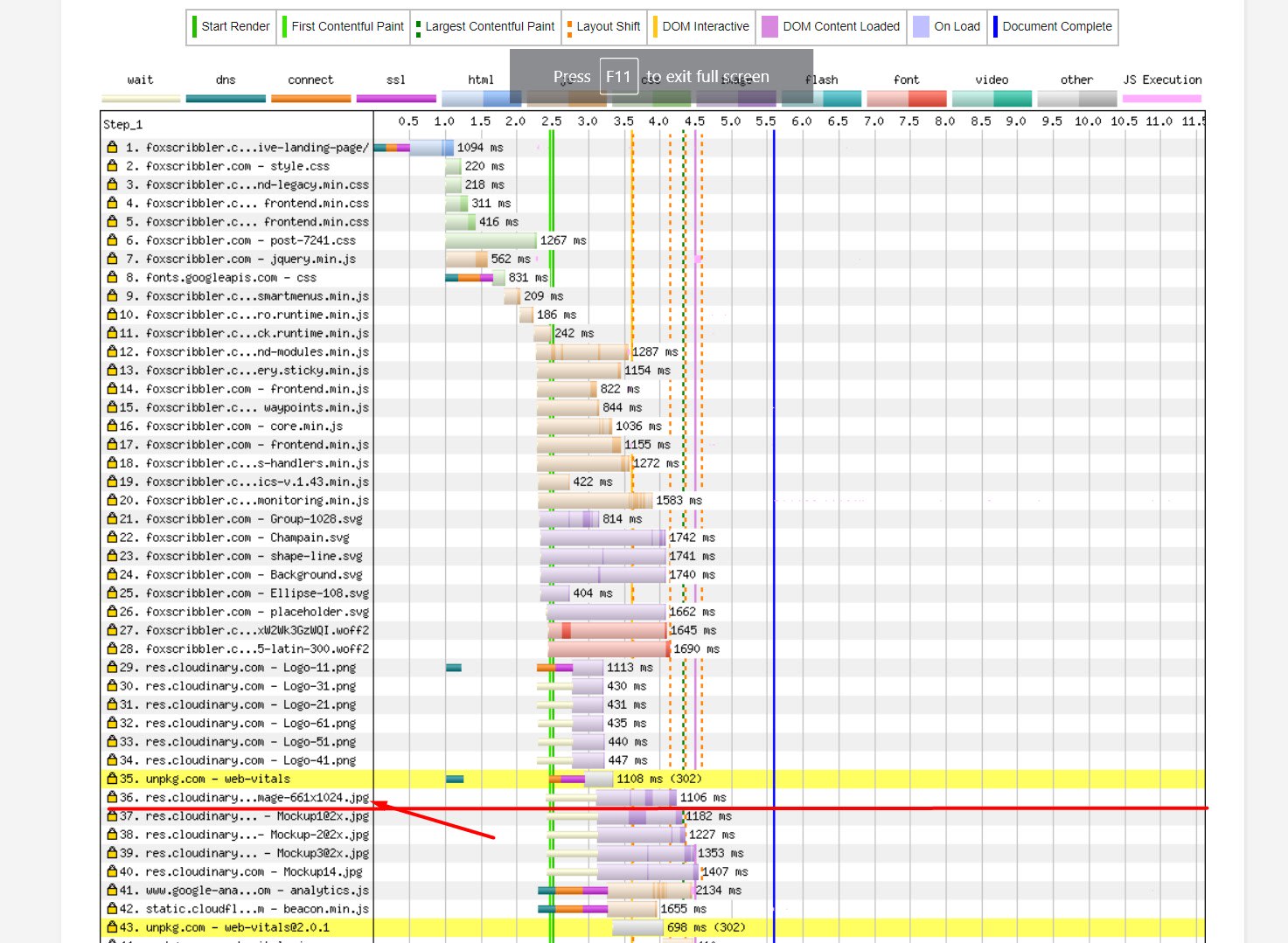Image resolution: width=1288 pixels, height=943 pixels.
Task: Click the lock icon for analytics.js request
Action: click(112, 891)
